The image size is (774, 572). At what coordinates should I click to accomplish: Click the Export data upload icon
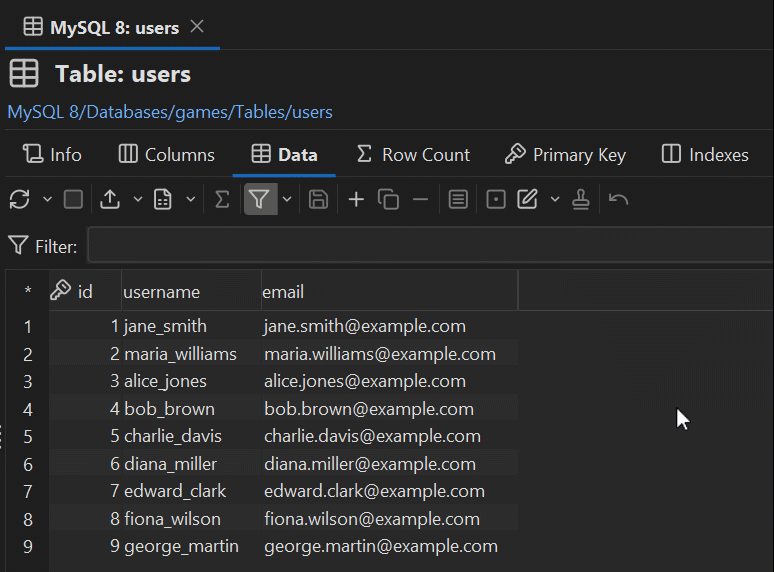click(110, 199)
